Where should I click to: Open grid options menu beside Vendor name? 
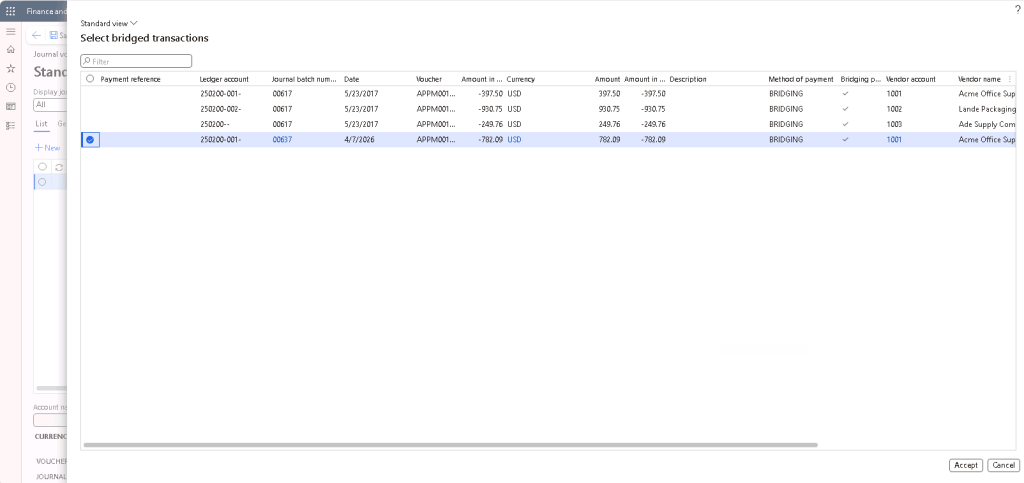point(1009,79)
